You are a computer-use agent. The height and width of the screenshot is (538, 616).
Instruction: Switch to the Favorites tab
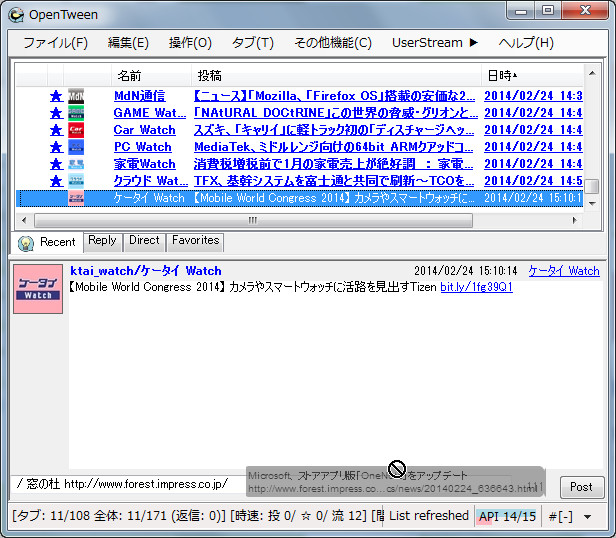[x=195, y=241]
